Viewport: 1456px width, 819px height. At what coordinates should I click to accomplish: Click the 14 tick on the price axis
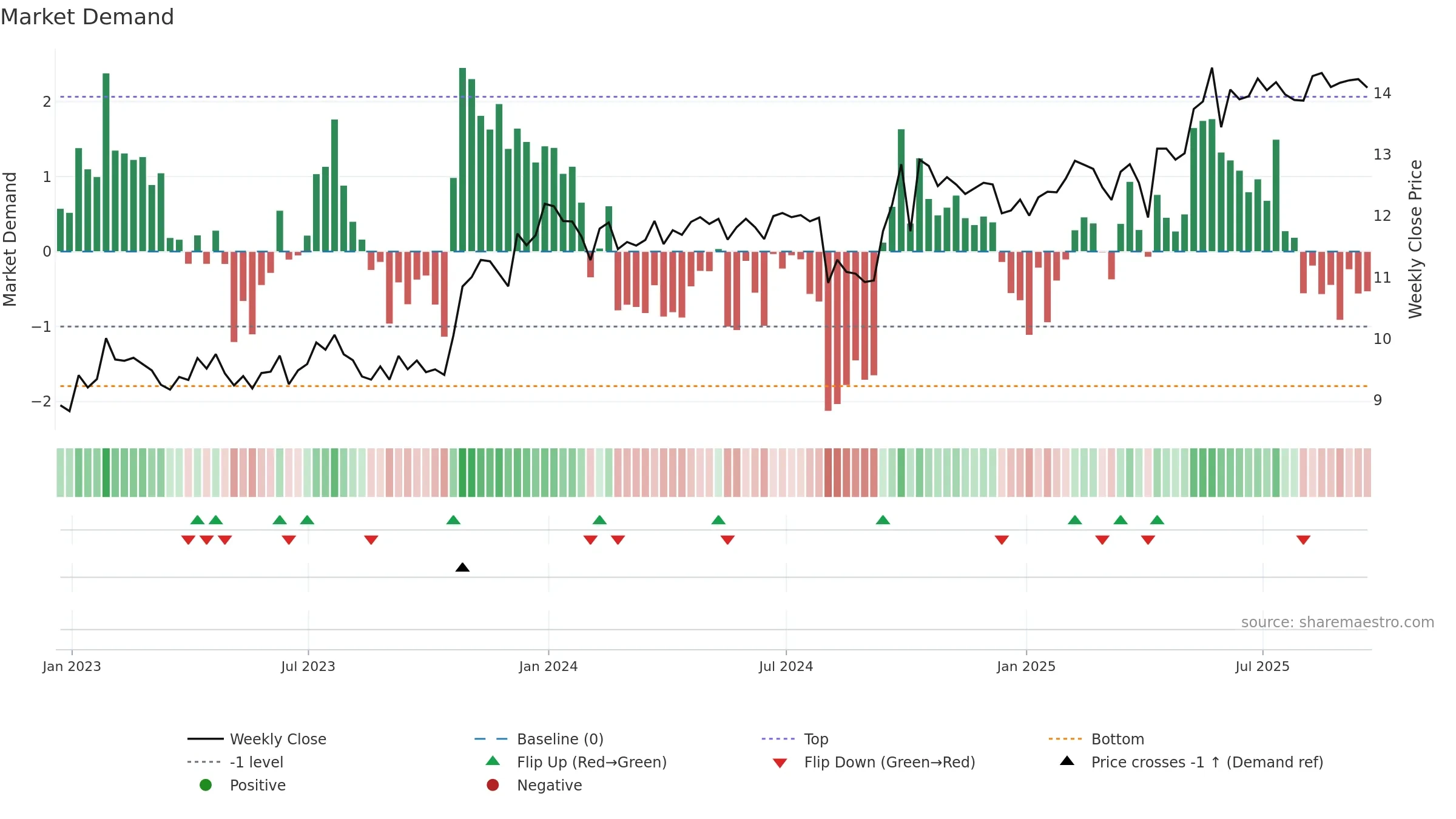click(x=1382, y=93)
